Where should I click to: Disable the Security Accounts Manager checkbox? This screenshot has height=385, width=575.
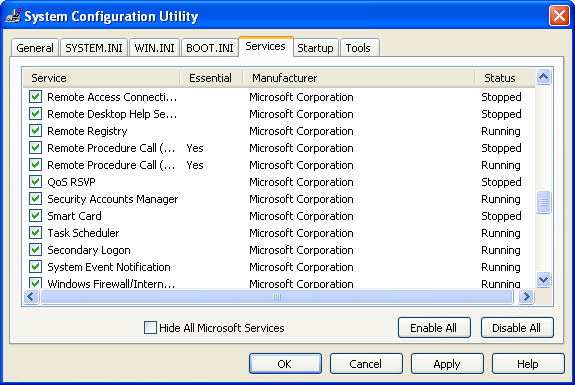36,199
